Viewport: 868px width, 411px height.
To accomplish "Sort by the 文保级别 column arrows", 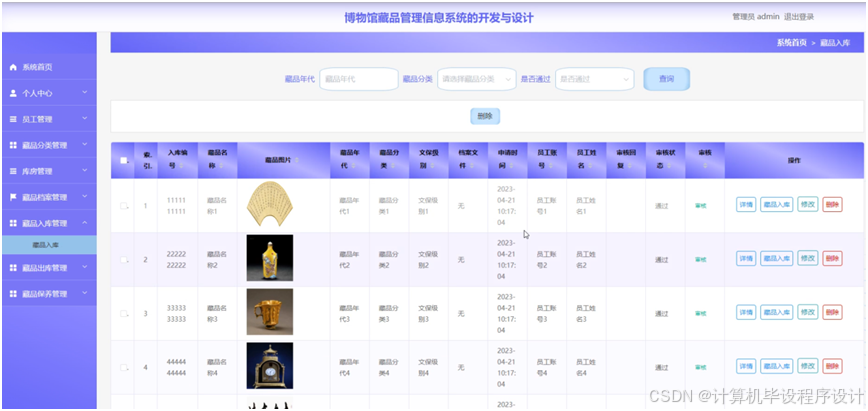I will pyautogui.click(x=431, y=166).
